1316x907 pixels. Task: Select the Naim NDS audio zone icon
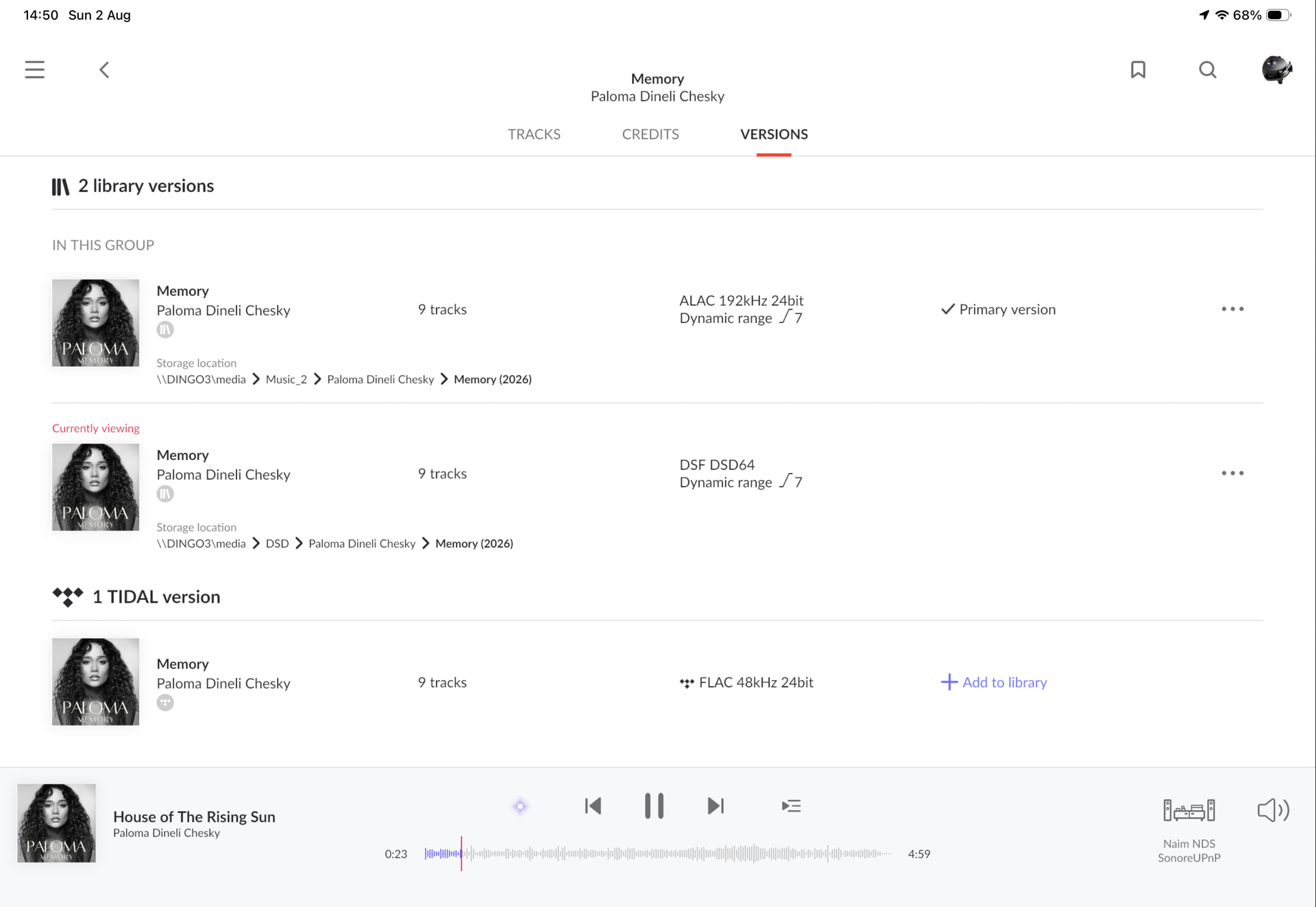[x=1189, y=810]
